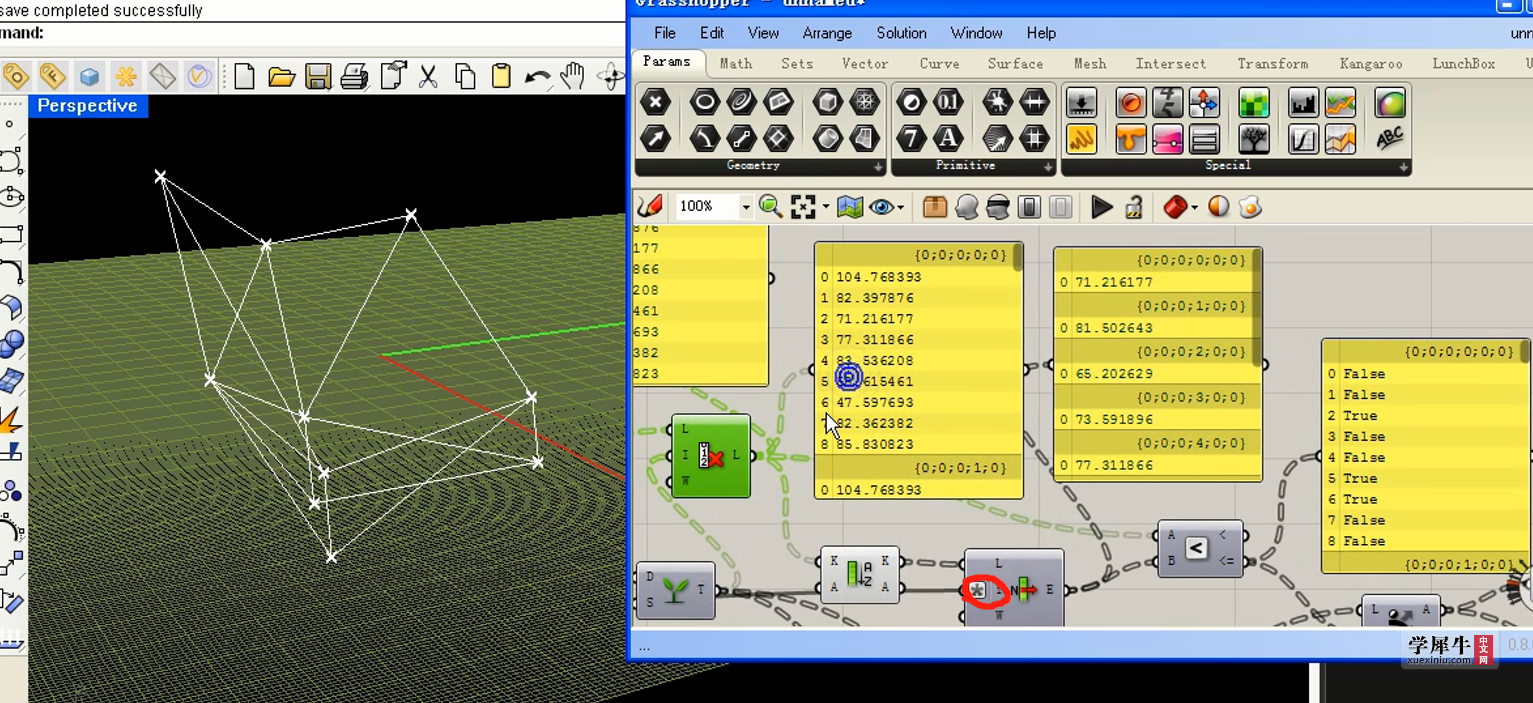Switch to the Kangaroo tab
The width and height of the screenshot is (1533, 703).
(1371, 63)
